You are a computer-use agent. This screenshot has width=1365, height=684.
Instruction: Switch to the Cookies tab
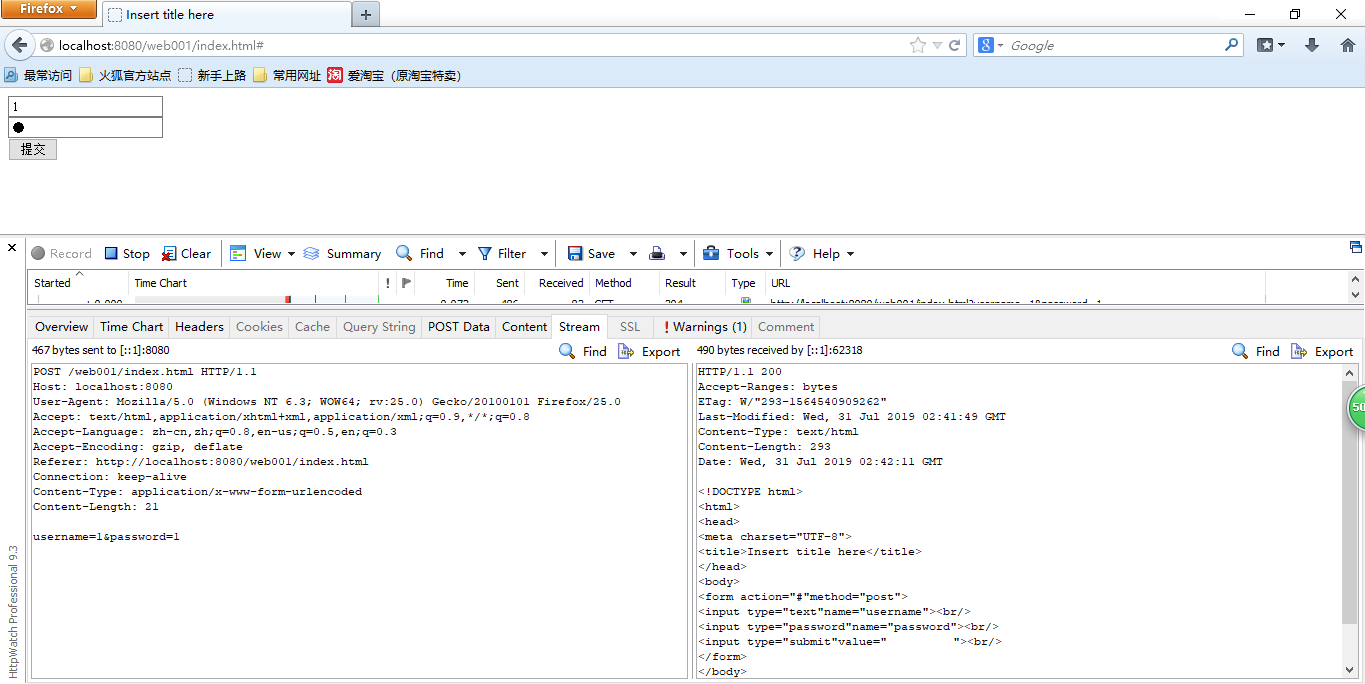tap(259, 327)
